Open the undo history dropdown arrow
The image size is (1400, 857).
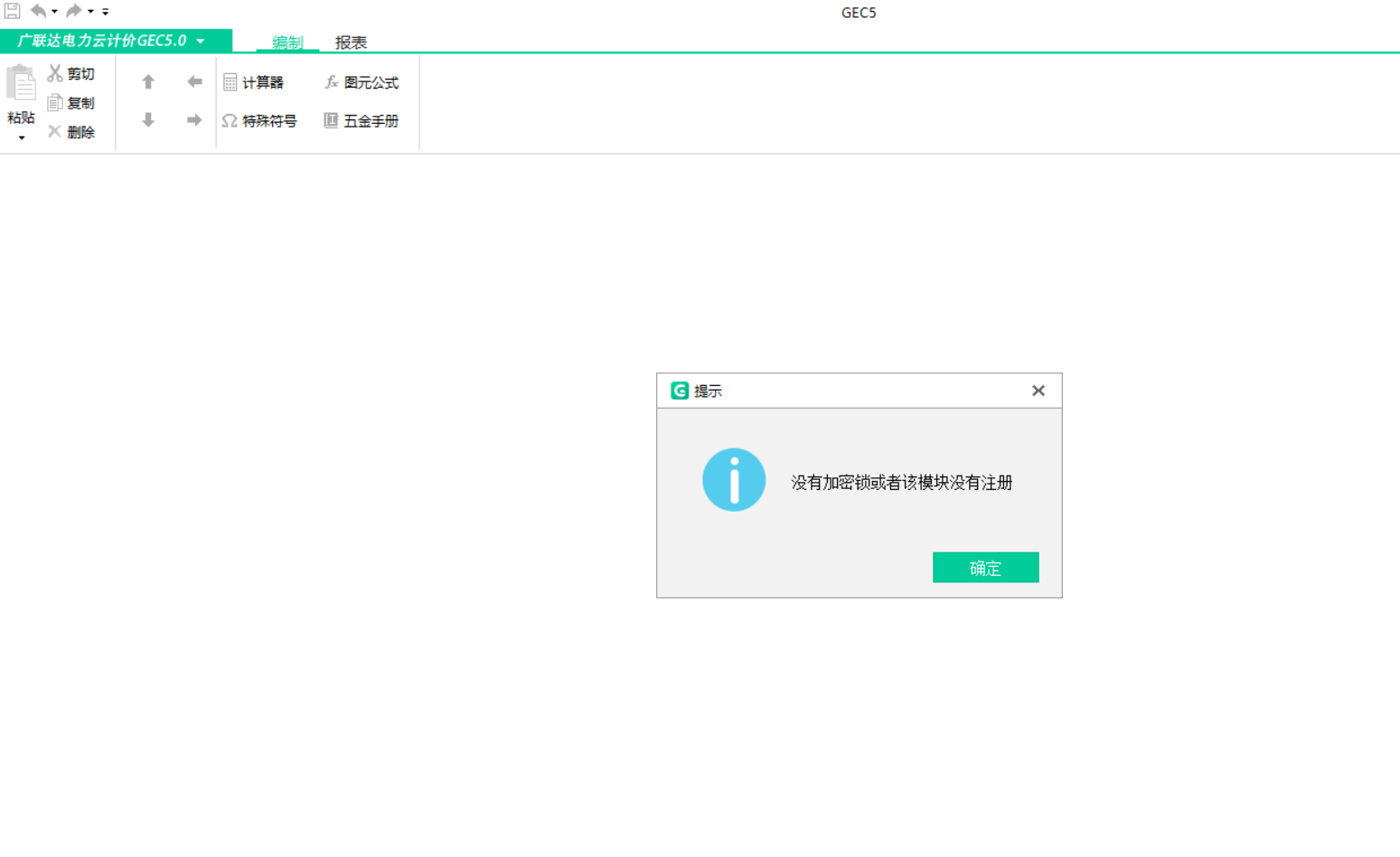click(x=54, y=12)
